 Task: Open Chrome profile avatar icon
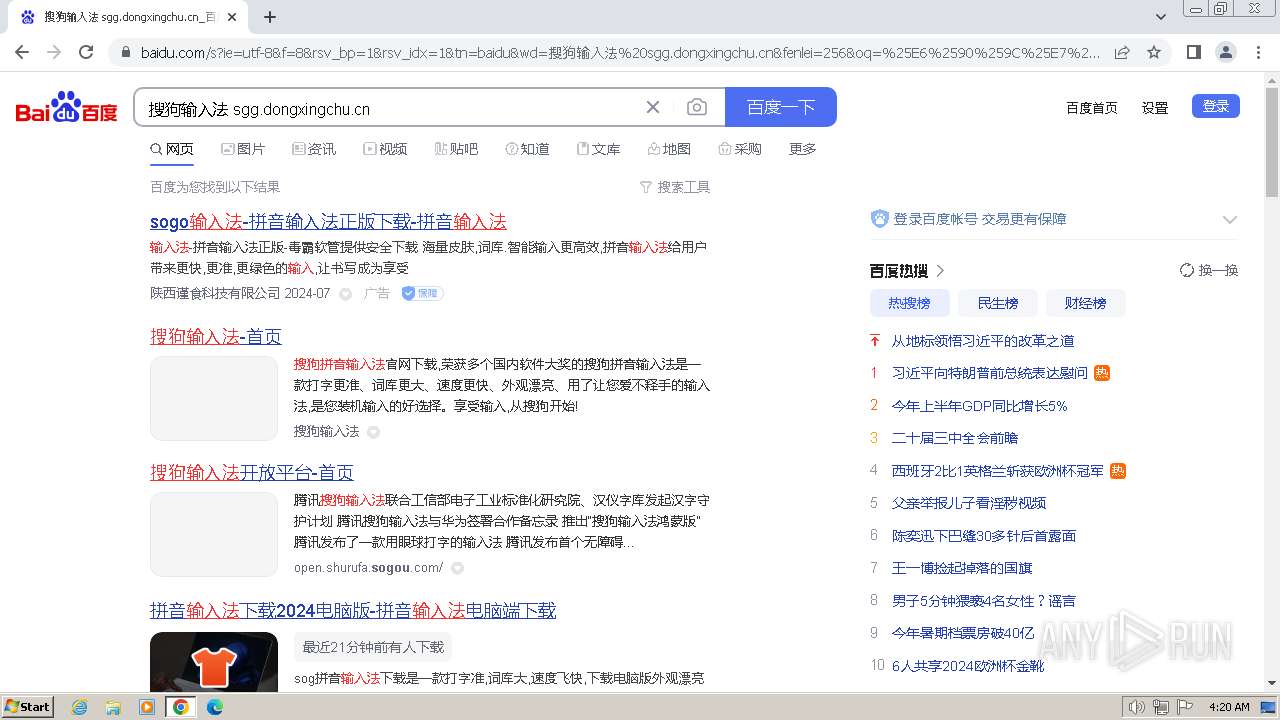(1226, 52)
